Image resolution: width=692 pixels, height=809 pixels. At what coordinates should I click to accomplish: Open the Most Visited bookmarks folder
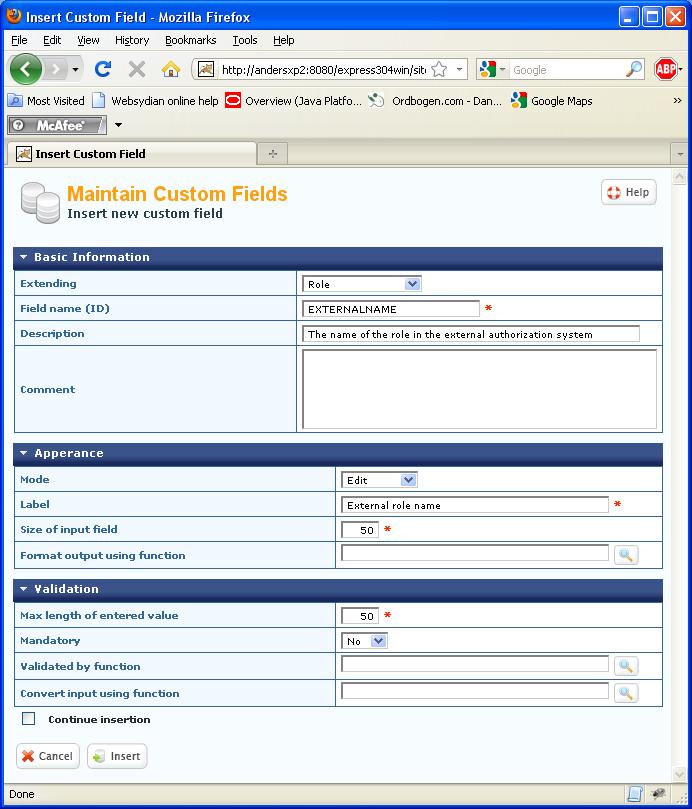pyautogui.click(x=46, y=101)
